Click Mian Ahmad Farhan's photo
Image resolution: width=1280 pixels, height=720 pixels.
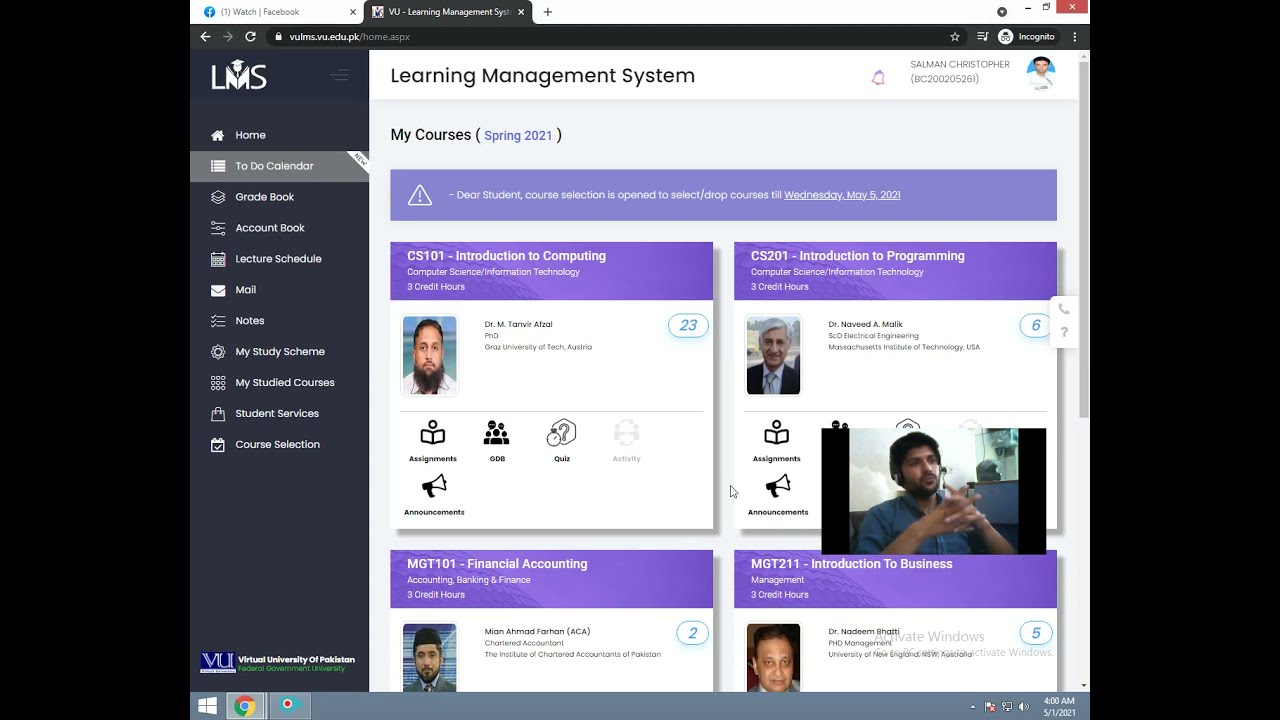pyautogui.click(x=429, y=657)
